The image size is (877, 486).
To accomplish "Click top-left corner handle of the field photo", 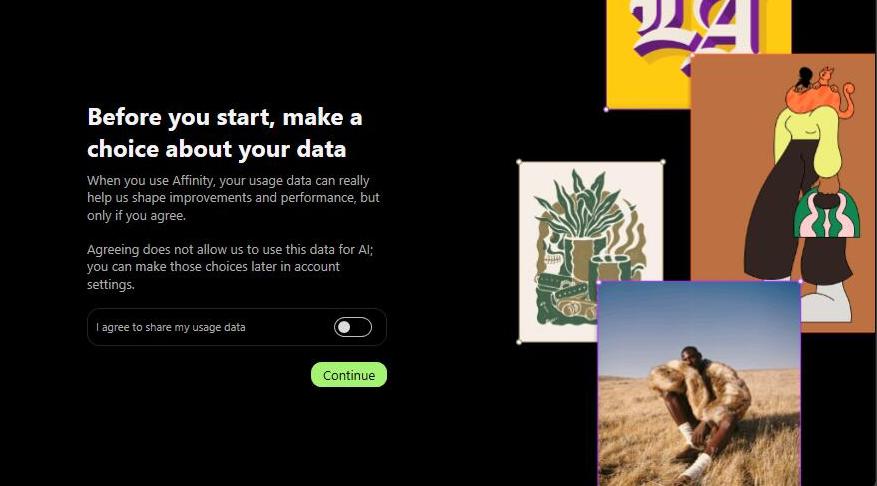I will point(598,282).
